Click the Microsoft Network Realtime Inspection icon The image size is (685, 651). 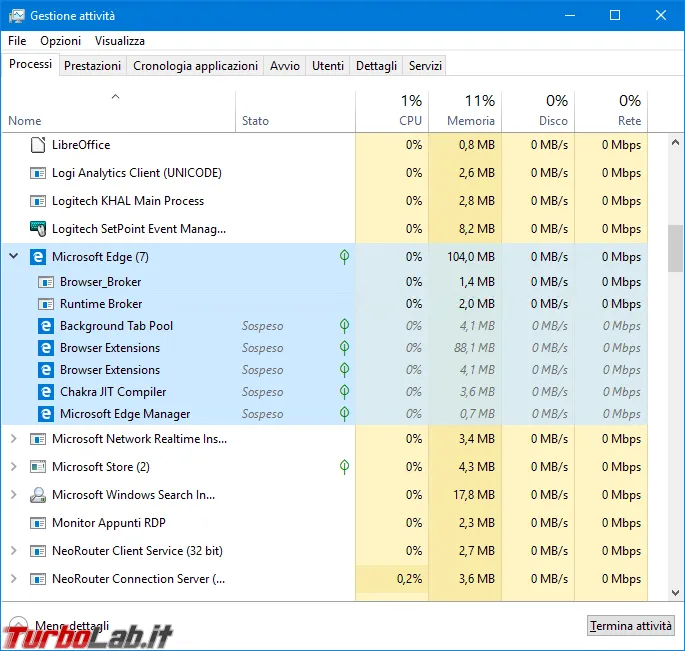(x=38, y=439)
